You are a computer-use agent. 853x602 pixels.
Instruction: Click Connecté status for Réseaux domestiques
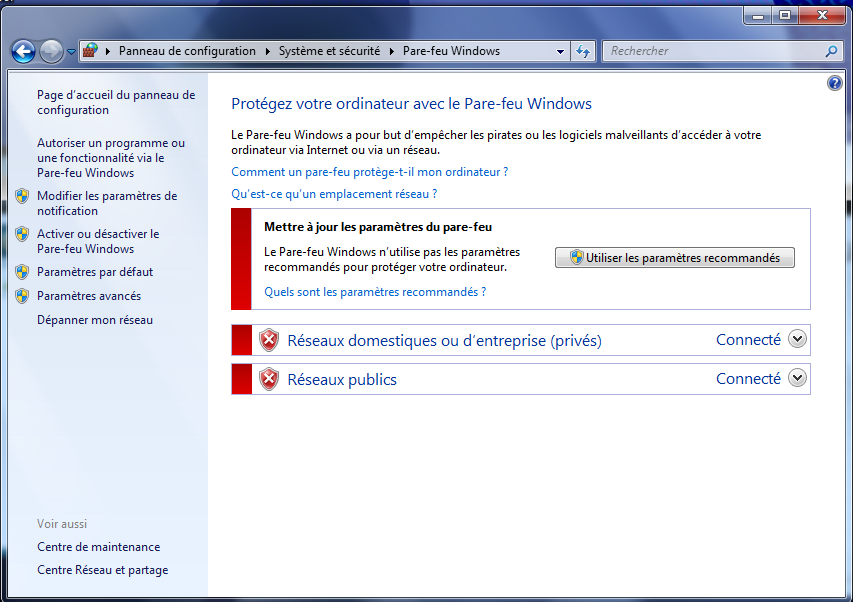point(748,340)
